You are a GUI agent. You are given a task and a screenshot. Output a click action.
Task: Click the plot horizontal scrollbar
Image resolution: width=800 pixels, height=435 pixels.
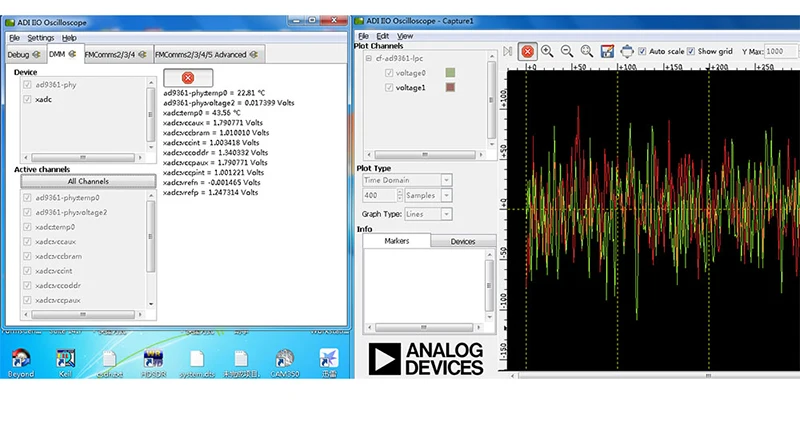point(655,375)
